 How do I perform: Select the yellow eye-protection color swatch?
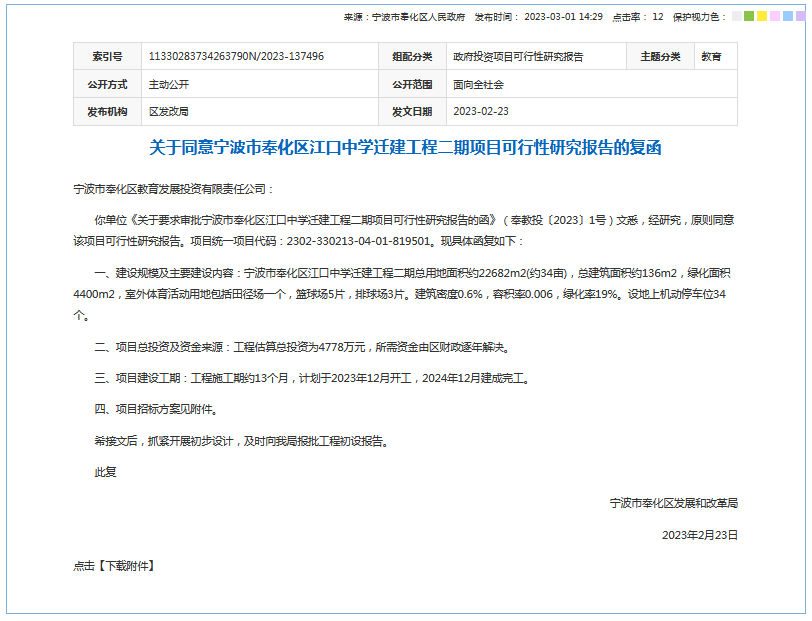tap(762, 17)
